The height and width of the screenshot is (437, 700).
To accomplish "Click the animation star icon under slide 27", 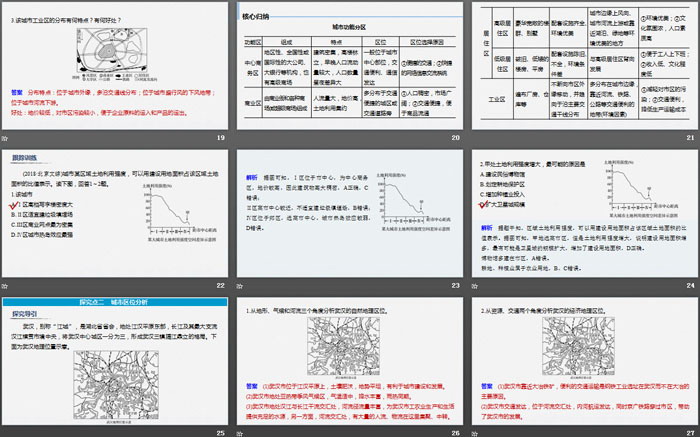I will [x=475, y=433].
